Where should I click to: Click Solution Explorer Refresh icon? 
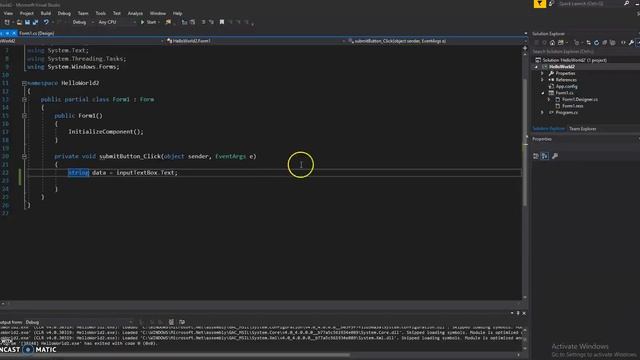[x=596, y=42]
